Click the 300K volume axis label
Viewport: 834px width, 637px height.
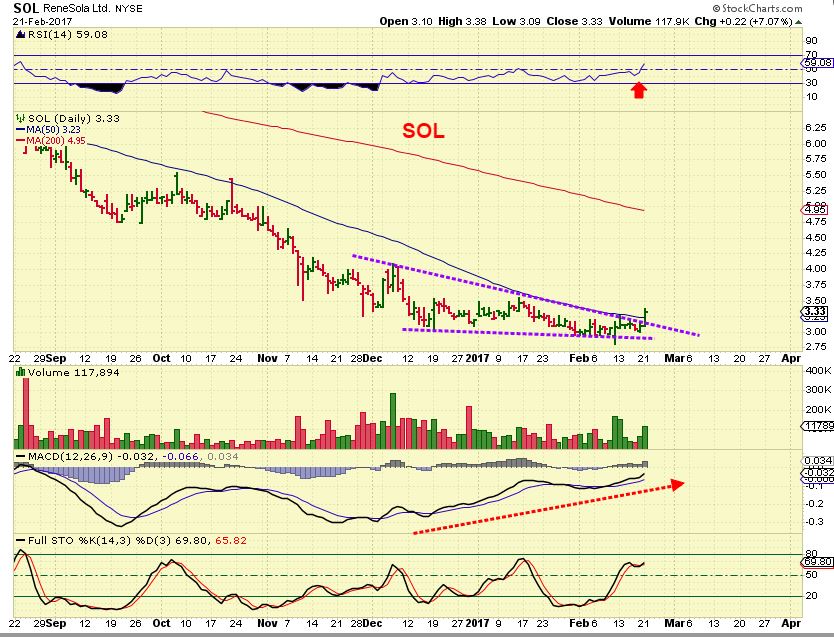click(x=818, y=390)
